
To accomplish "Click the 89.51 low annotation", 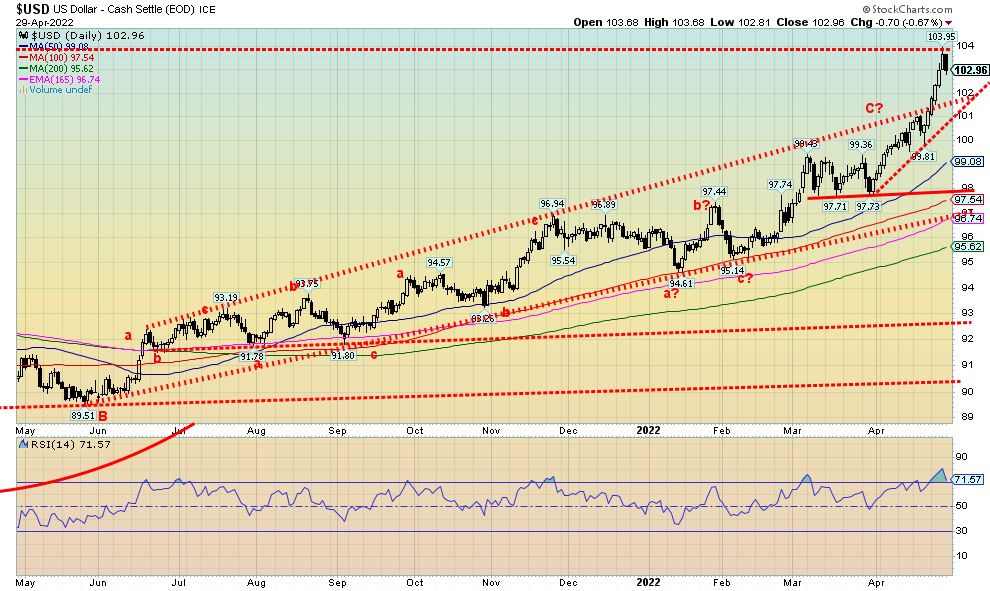I will click(81, 416).
